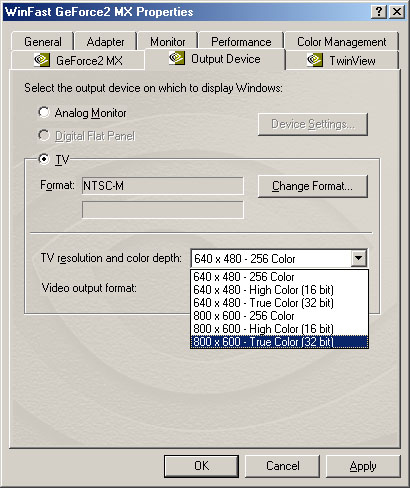The height and width of the screenshot is (488, 410).
Task: Click the NVIDIA icon on Output Device tab
Action: click(x=177, y=58)
